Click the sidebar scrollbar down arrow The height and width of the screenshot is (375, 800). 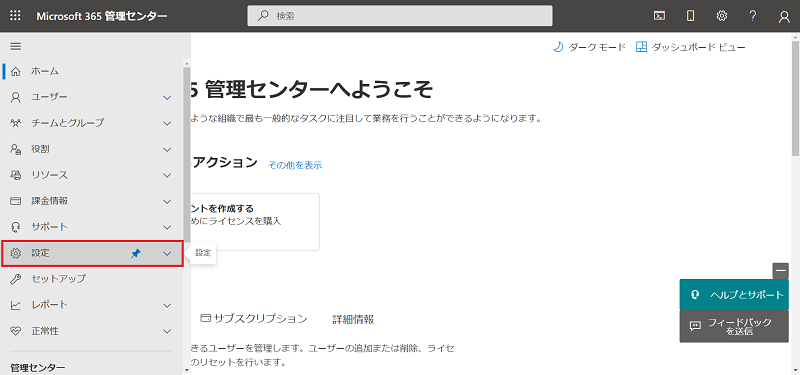pos(186,370)
